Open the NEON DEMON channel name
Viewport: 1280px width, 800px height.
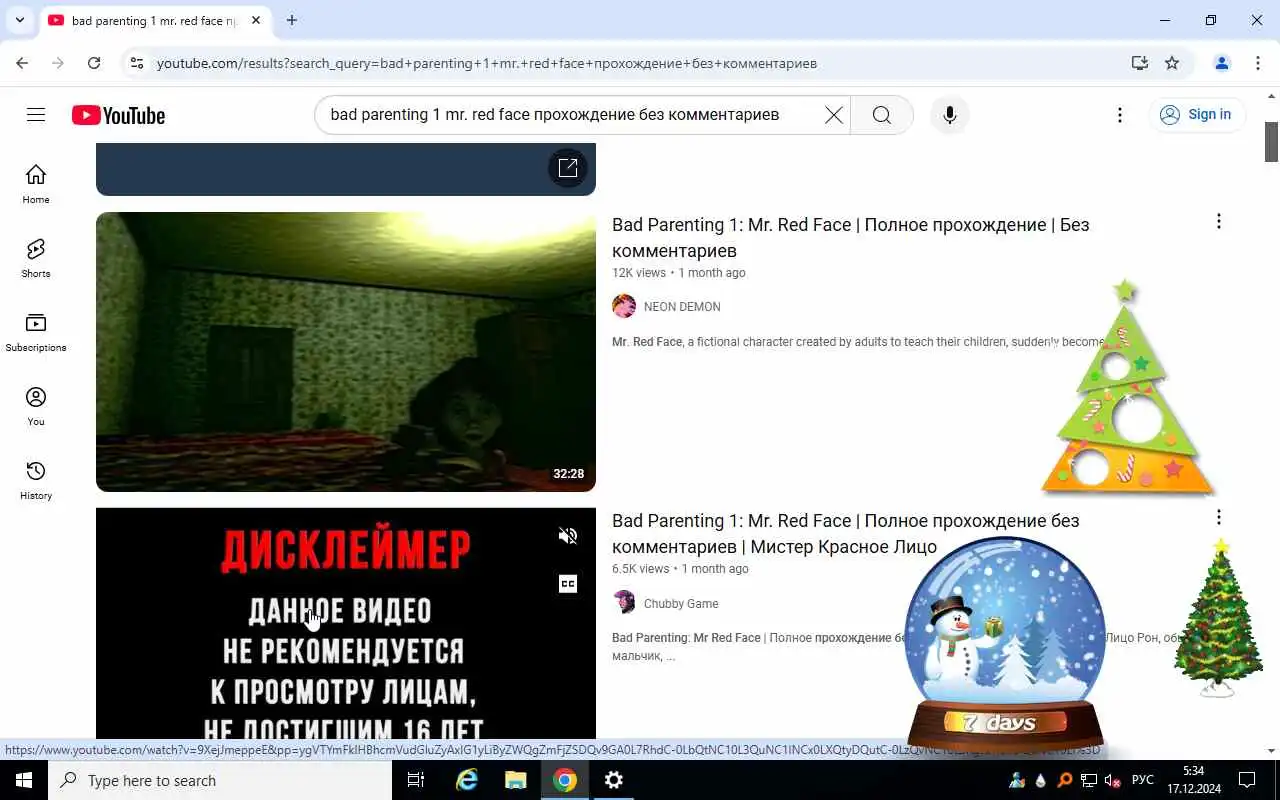(x=682, y=307)
